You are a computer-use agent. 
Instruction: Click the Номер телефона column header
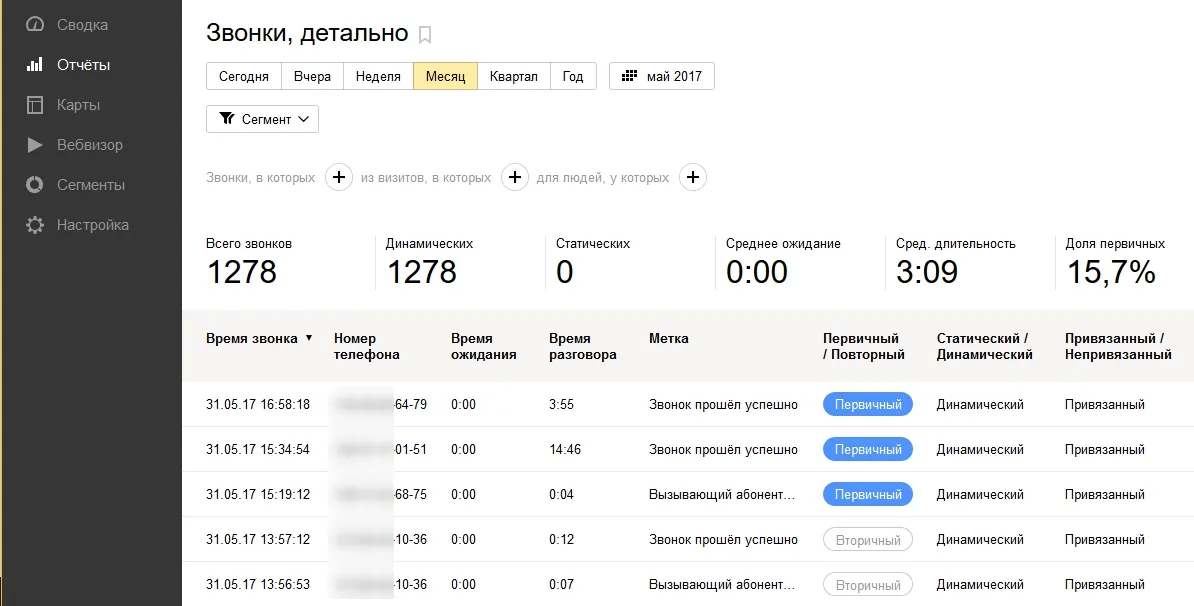click(366, 346)
